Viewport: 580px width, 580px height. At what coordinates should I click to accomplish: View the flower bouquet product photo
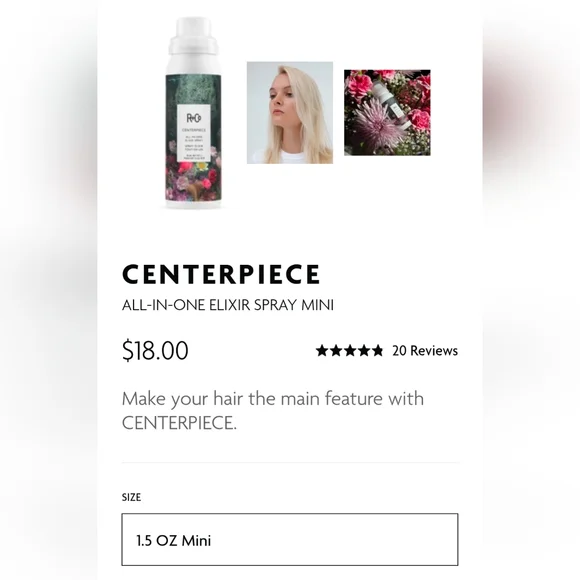coord(387,112)
